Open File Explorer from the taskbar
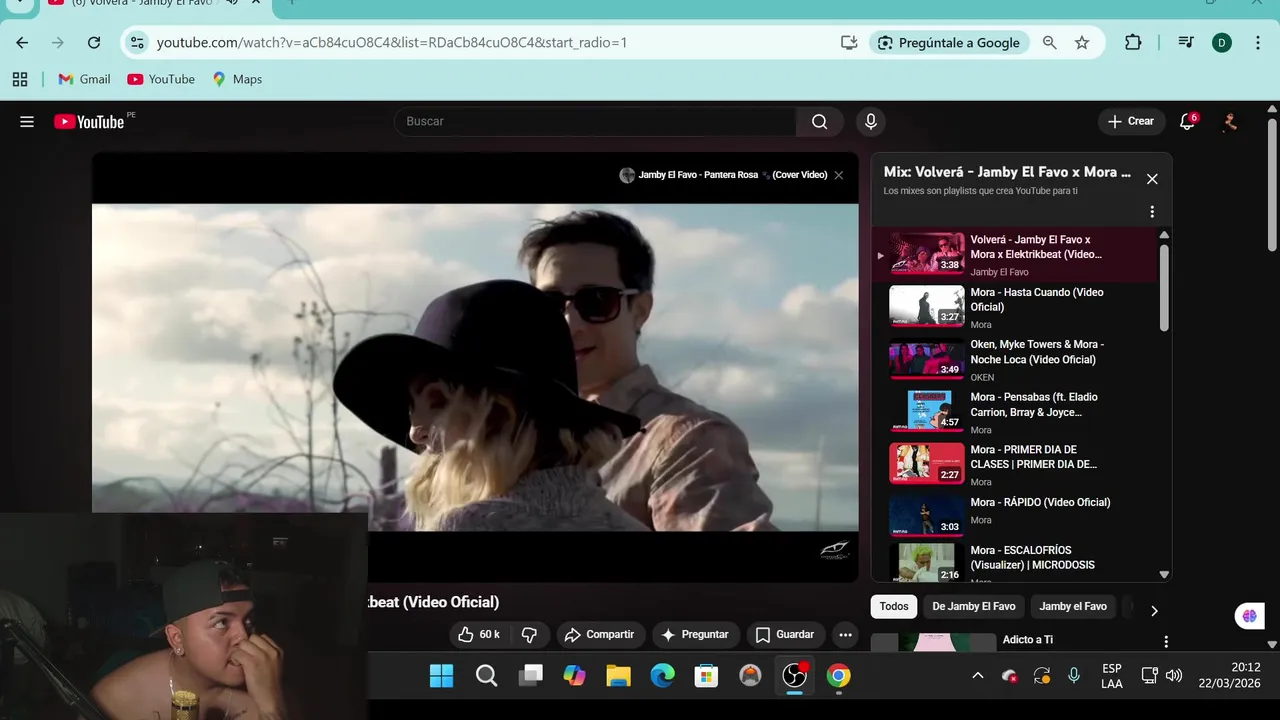This screenshot has height=720, width=1280. (x=618, y=676)
